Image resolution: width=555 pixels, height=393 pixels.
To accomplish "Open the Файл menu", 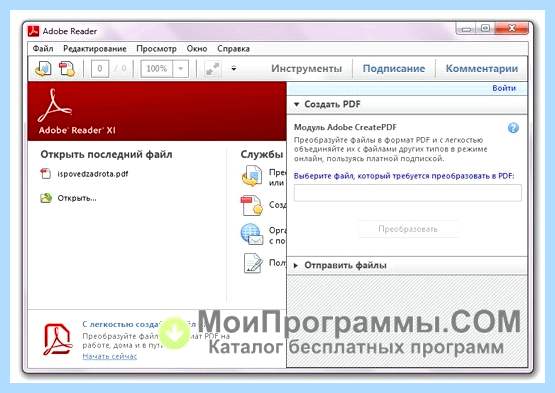I will [43, 49].
